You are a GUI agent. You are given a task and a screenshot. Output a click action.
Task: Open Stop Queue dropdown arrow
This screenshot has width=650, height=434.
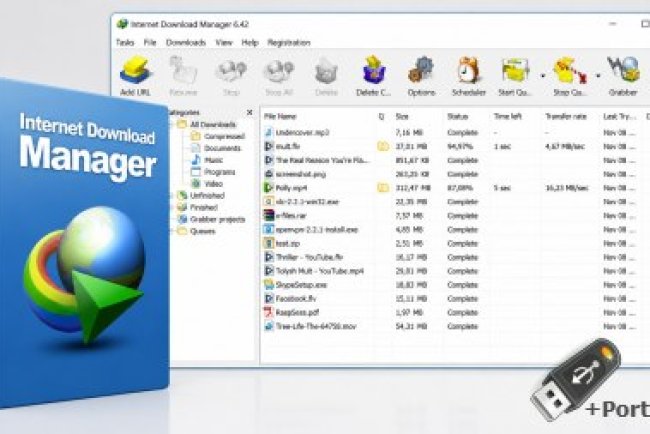(598, 76)
